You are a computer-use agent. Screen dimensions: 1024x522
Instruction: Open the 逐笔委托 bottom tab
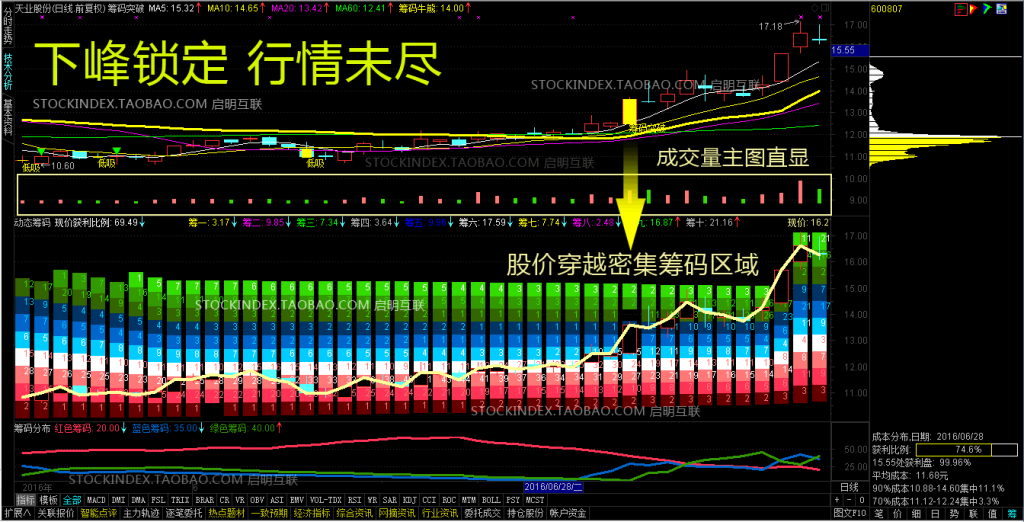[184, 514]
